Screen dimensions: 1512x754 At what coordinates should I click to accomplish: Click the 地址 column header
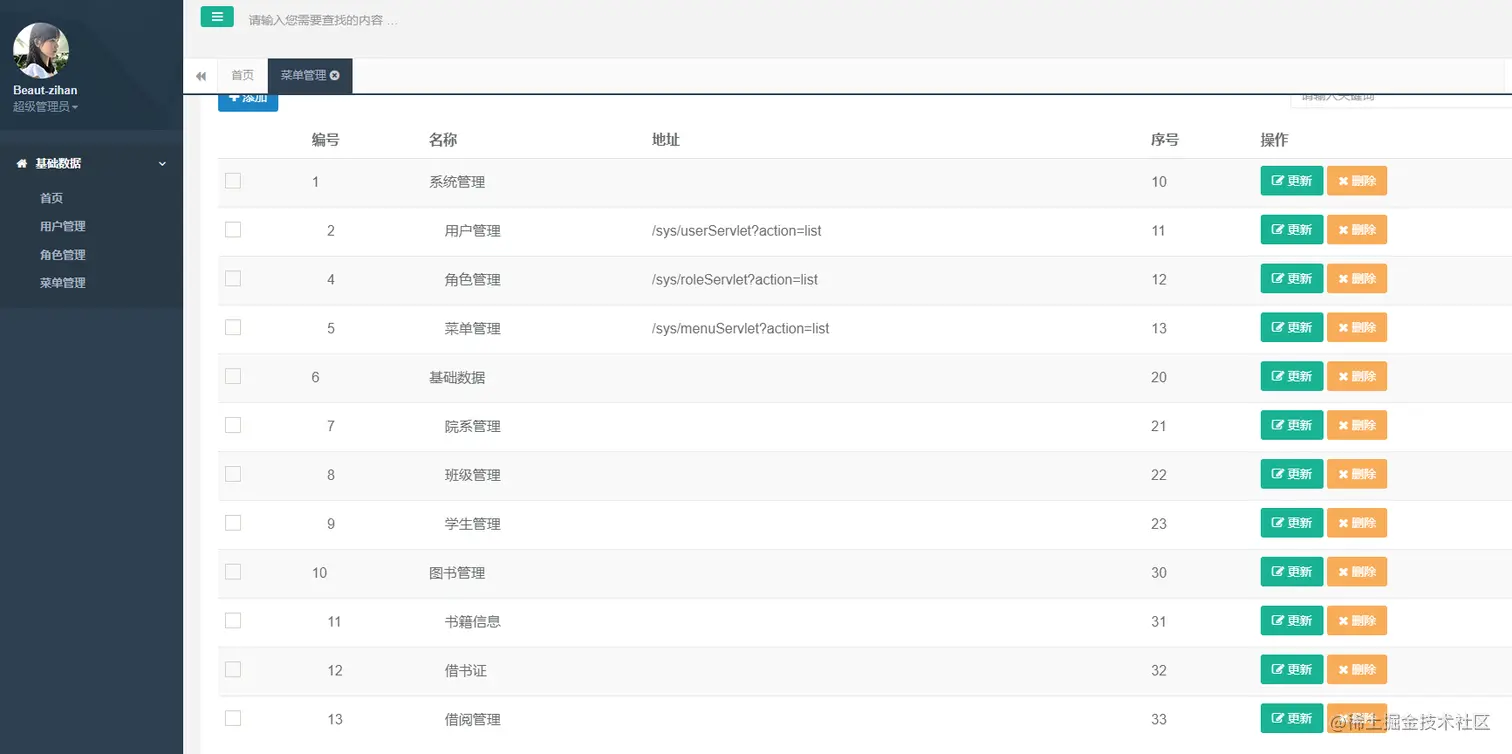666,140
